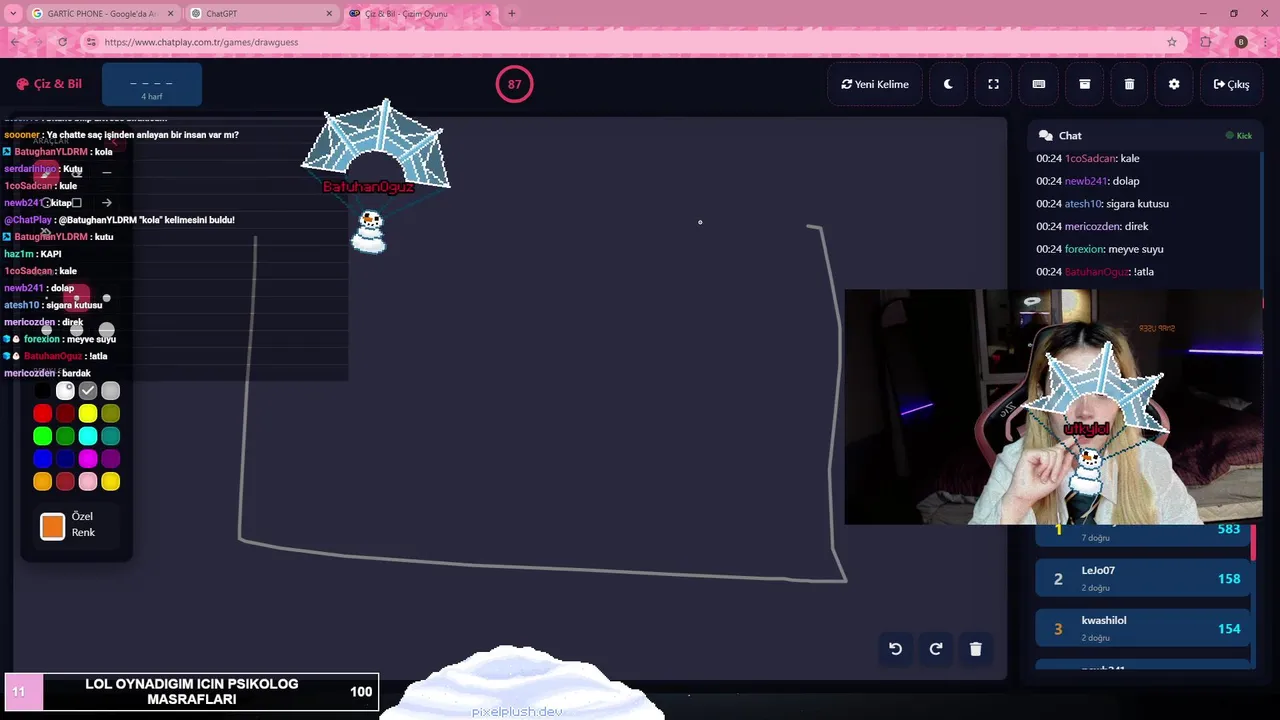
Task: Open a new browser tab
Action: point(512,14)
